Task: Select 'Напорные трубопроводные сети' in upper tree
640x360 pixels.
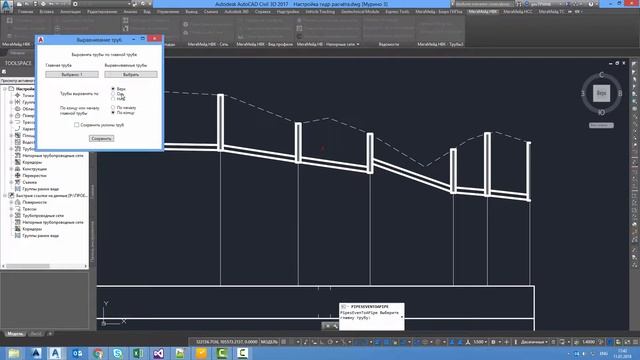Action: click(53, 156)
